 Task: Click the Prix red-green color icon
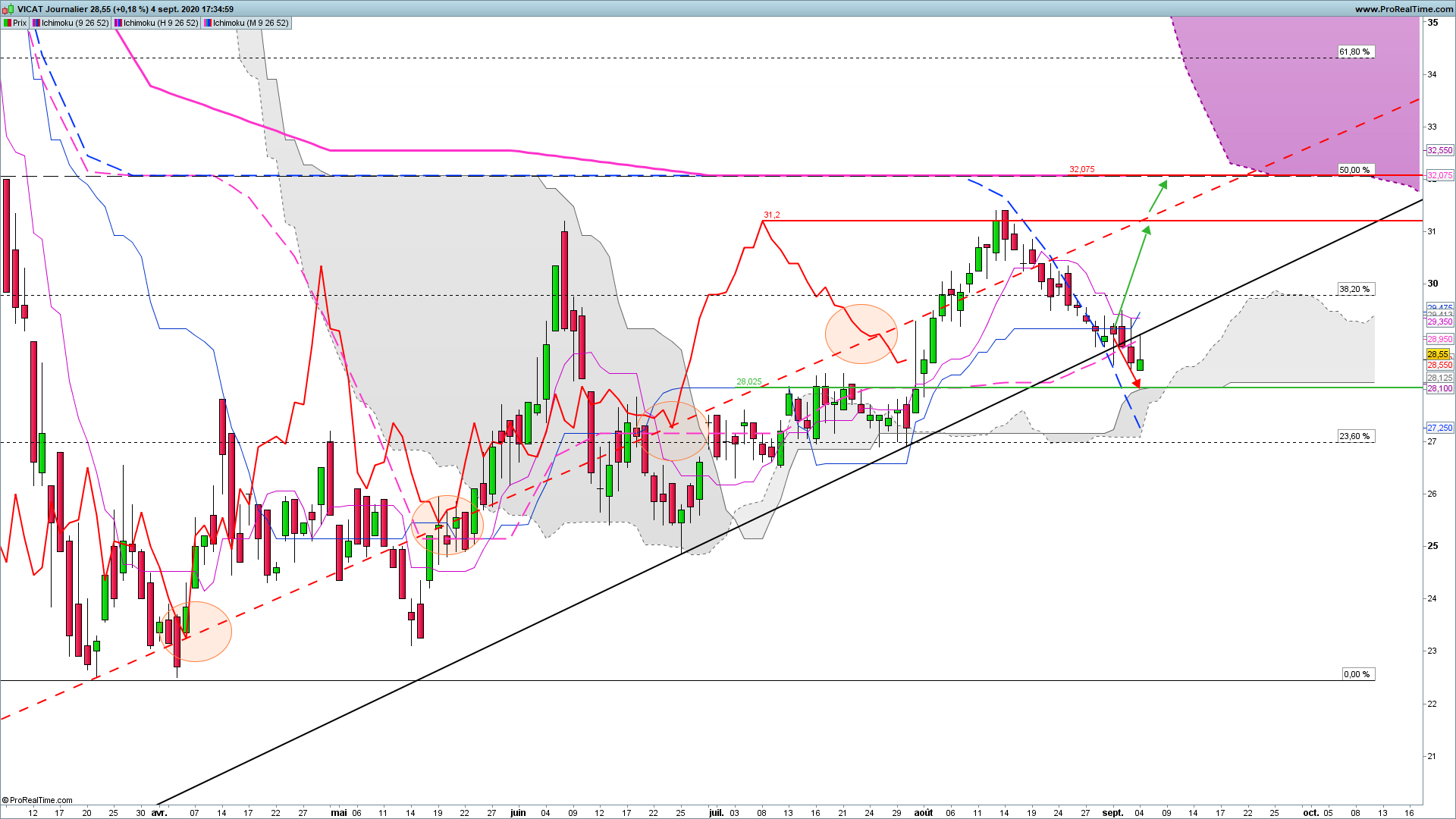[8, 23]
